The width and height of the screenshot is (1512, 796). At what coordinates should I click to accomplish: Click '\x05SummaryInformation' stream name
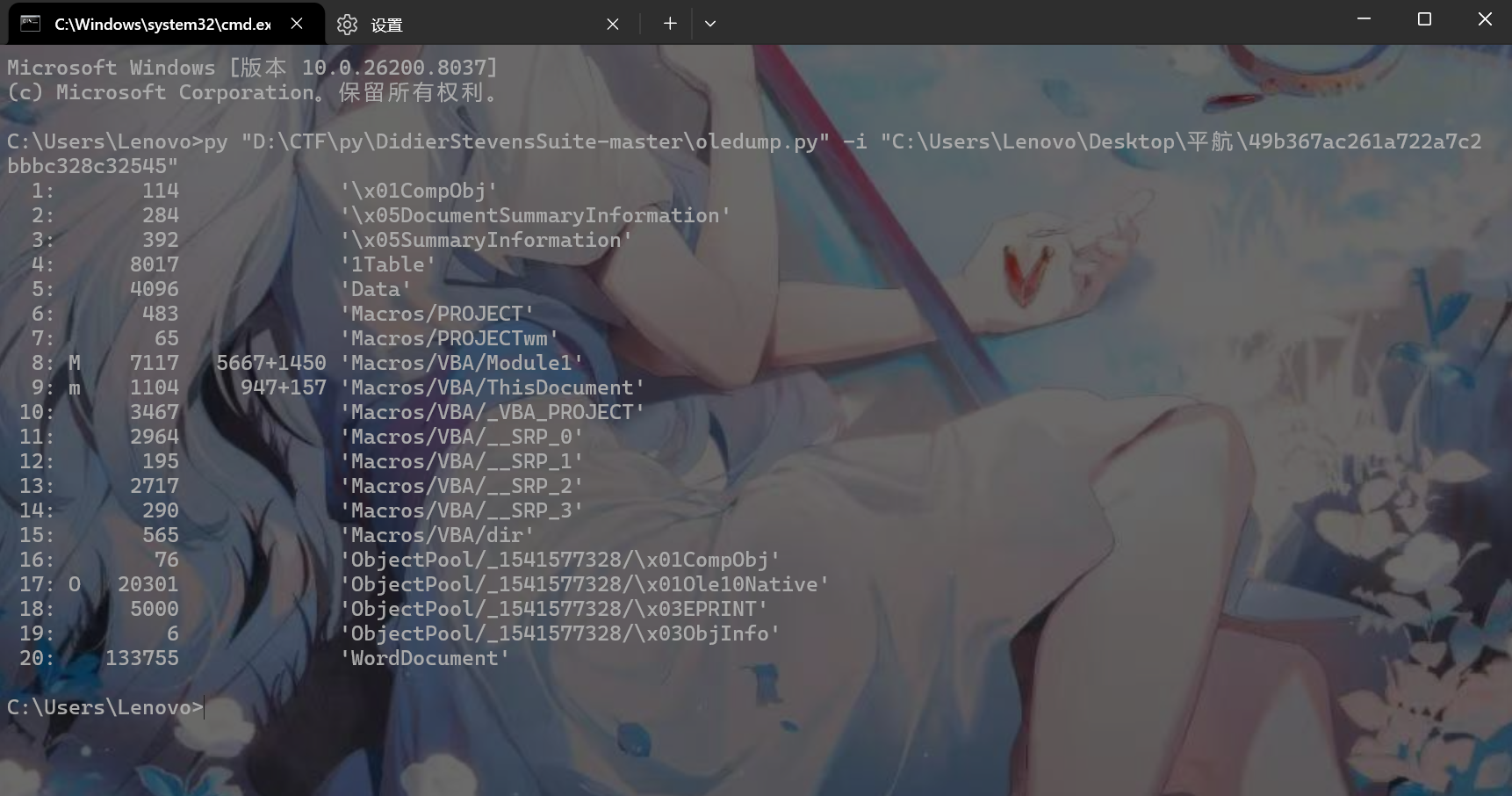point(486,240)
